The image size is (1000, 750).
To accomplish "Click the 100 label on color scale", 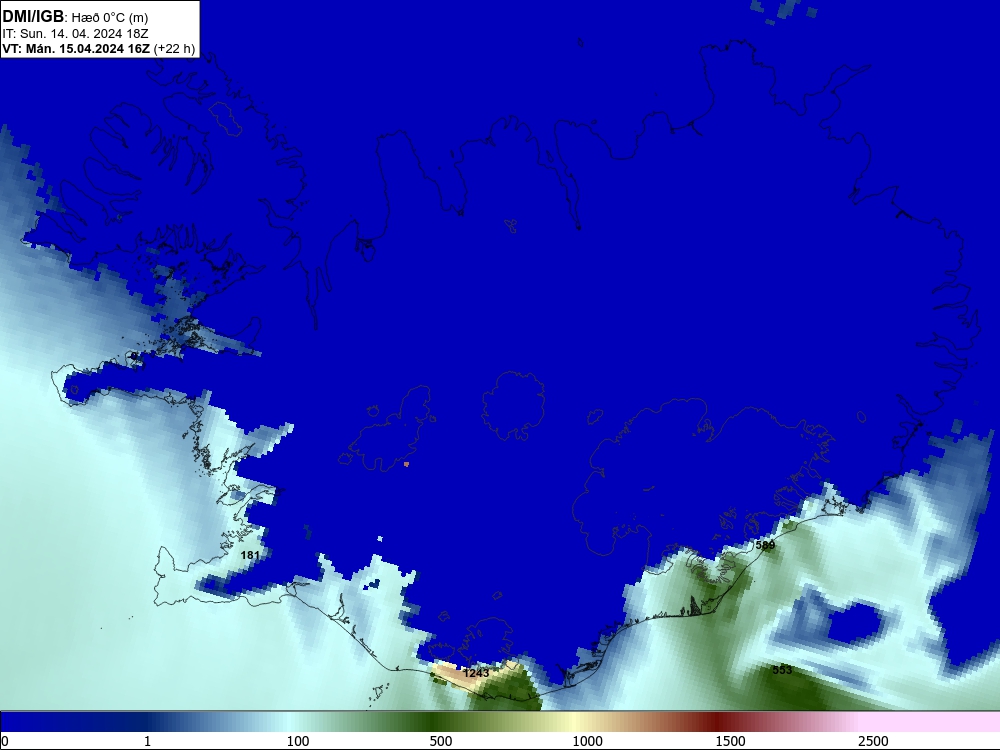I will point(298,741).
